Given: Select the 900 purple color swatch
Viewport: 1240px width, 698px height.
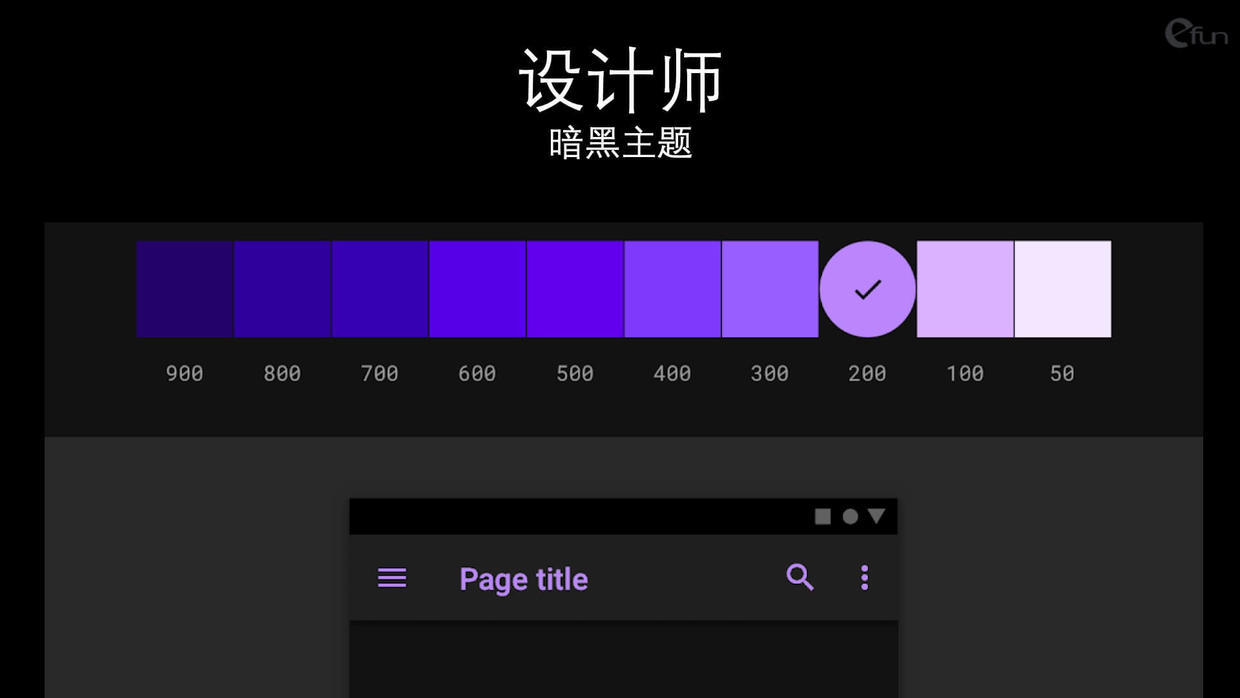Looking at the screenshot, I should point(185,289).
